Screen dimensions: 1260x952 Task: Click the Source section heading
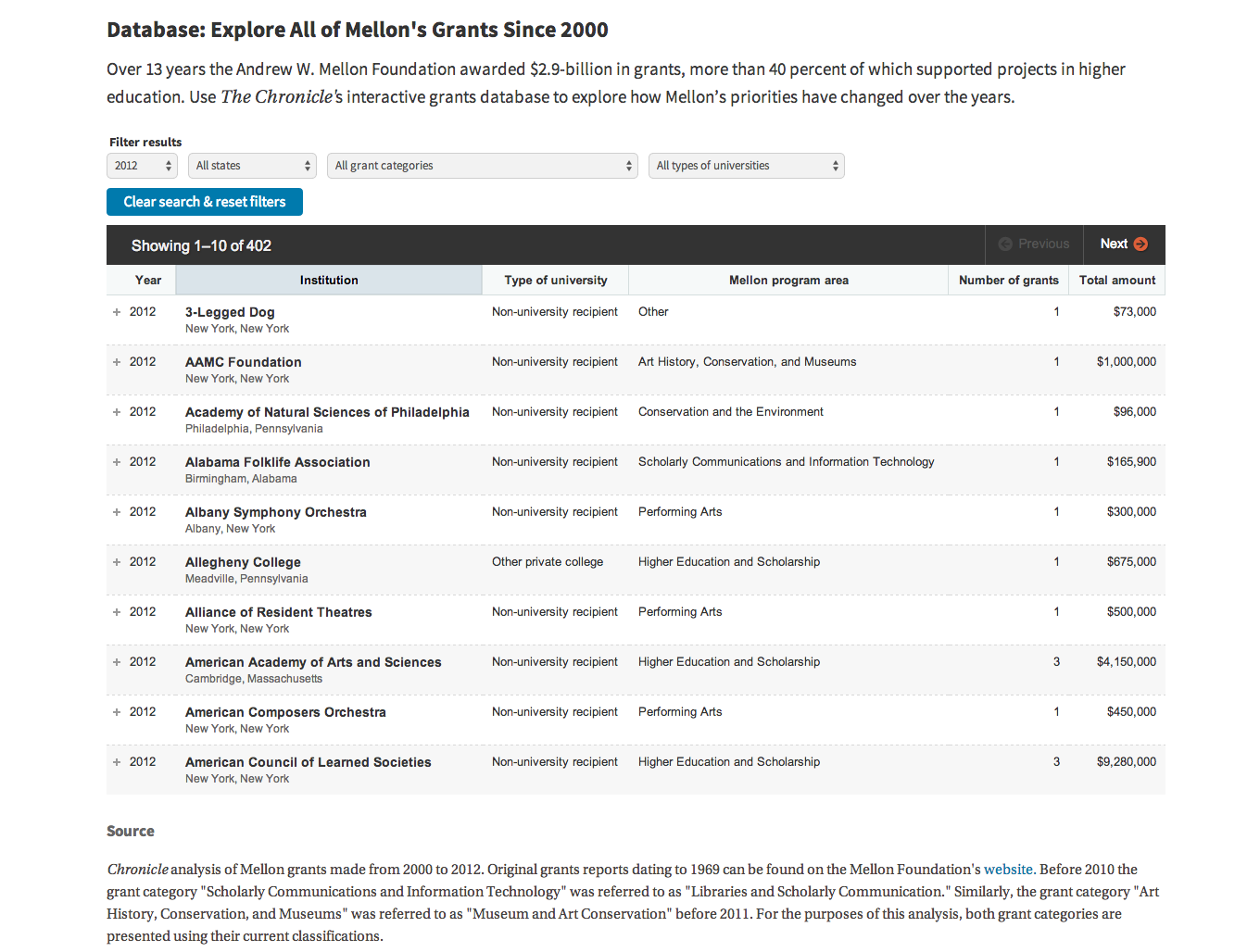click(131, 832)
